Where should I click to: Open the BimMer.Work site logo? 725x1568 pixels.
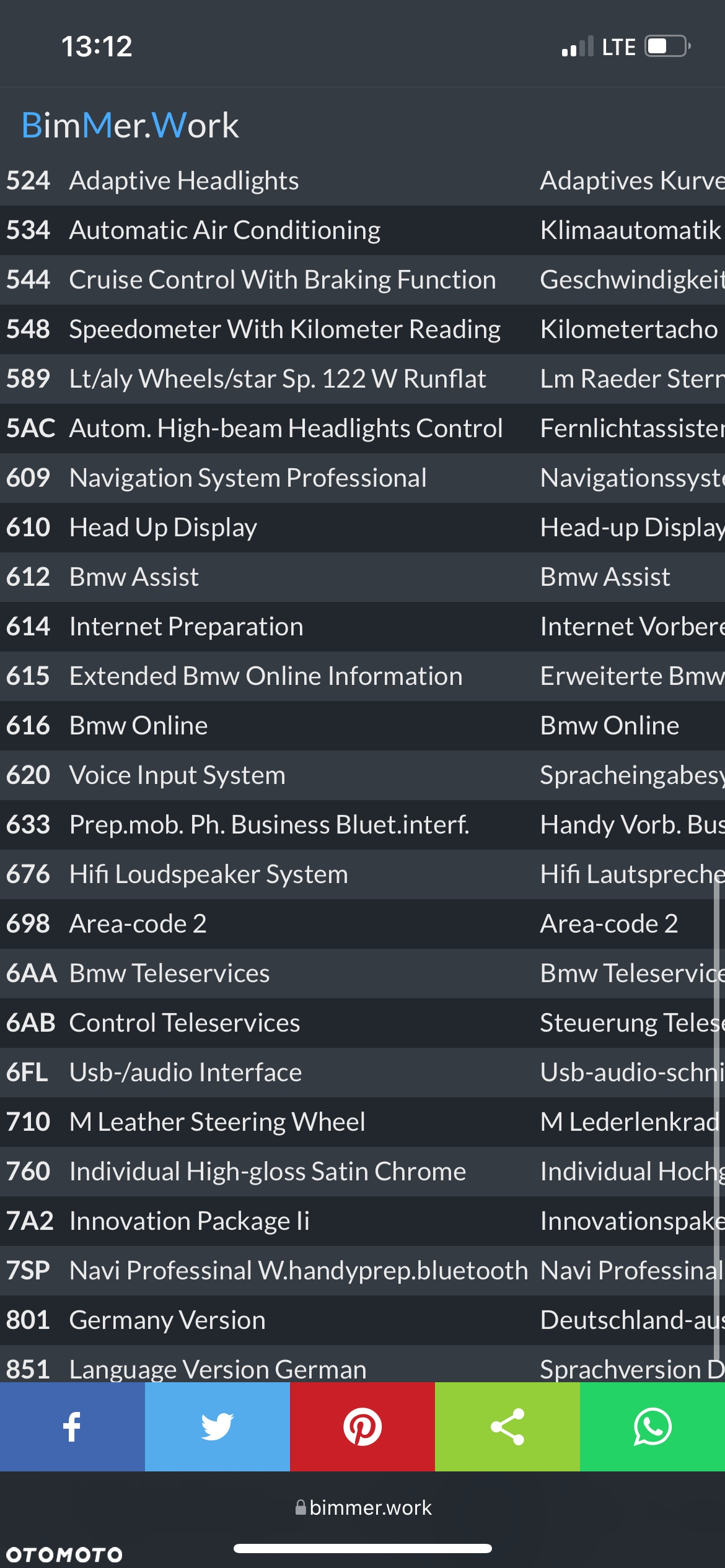[130, 126]
